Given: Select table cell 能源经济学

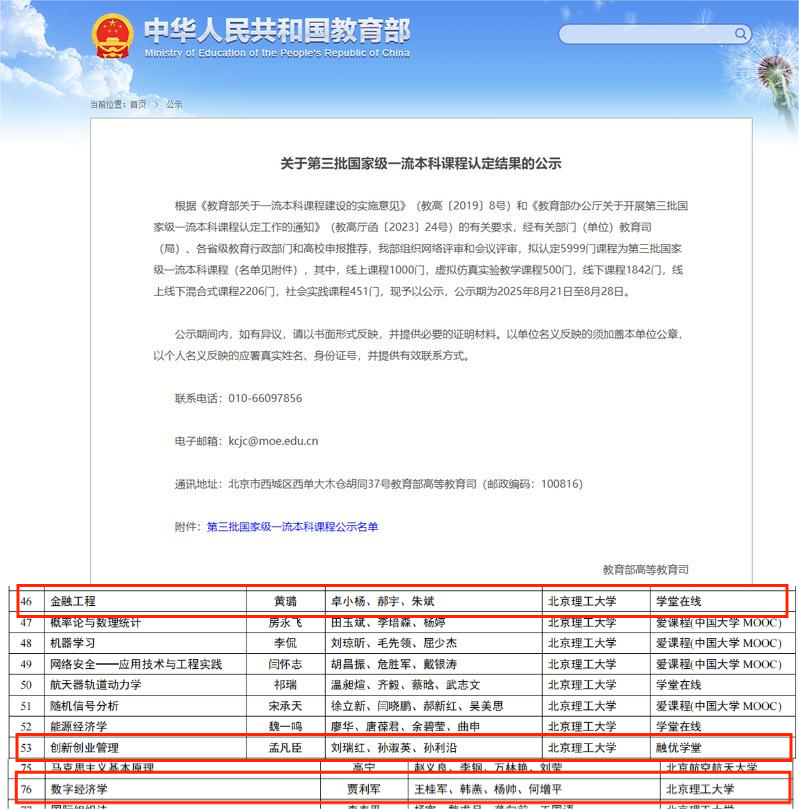Looking at the screenshot, I should click(x=78, y=726).
